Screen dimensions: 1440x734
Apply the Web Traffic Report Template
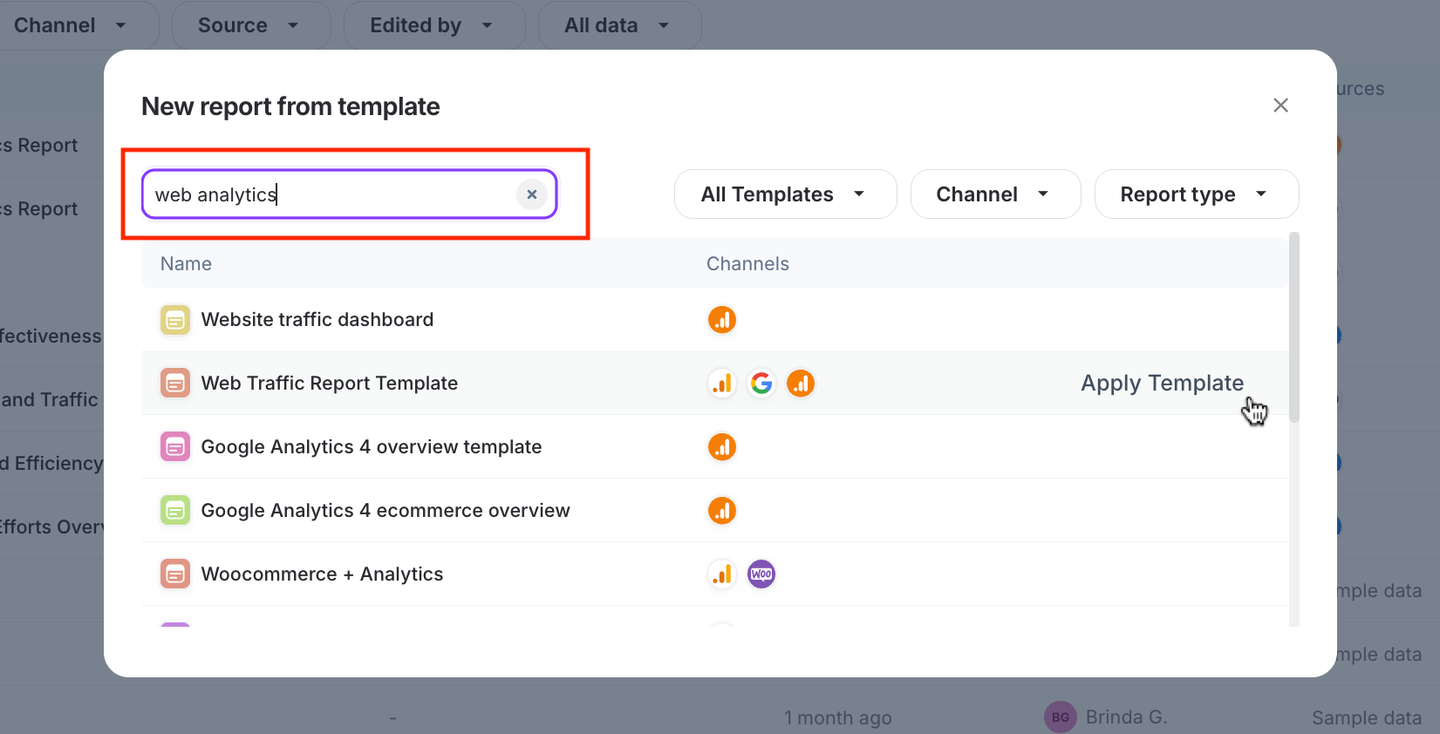[x=1162, y=383]
